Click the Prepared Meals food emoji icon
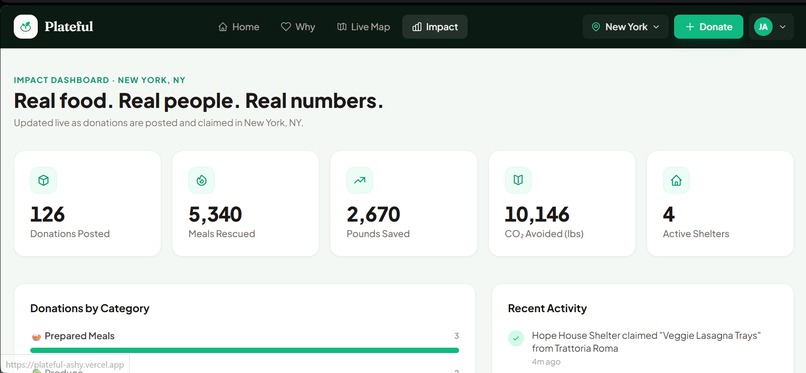The width and height of the screenshot is (806, 373). [36, 337]
